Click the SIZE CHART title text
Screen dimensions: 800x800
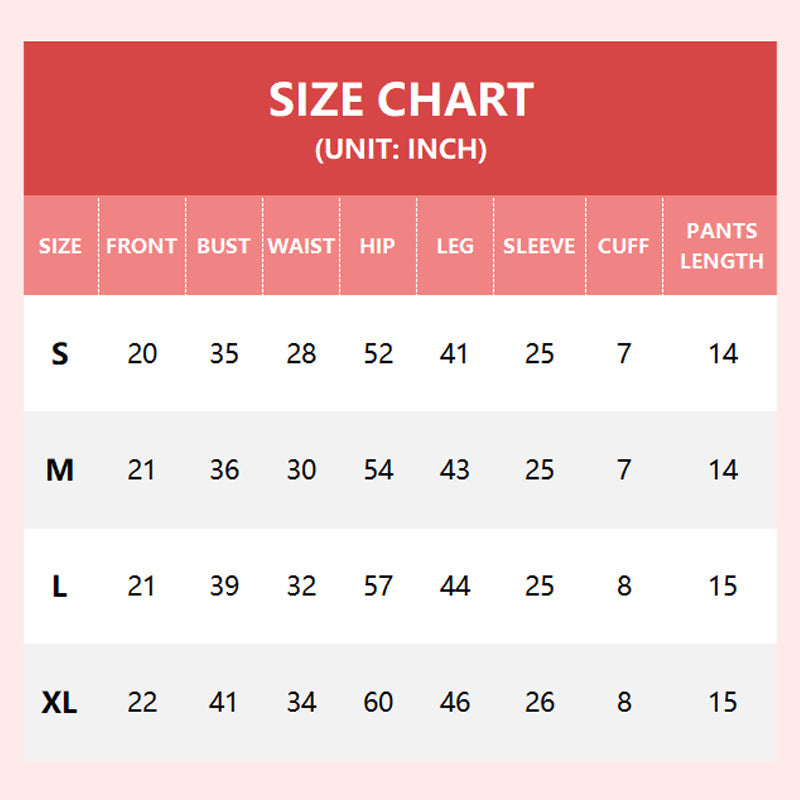[x=400, y=100]
